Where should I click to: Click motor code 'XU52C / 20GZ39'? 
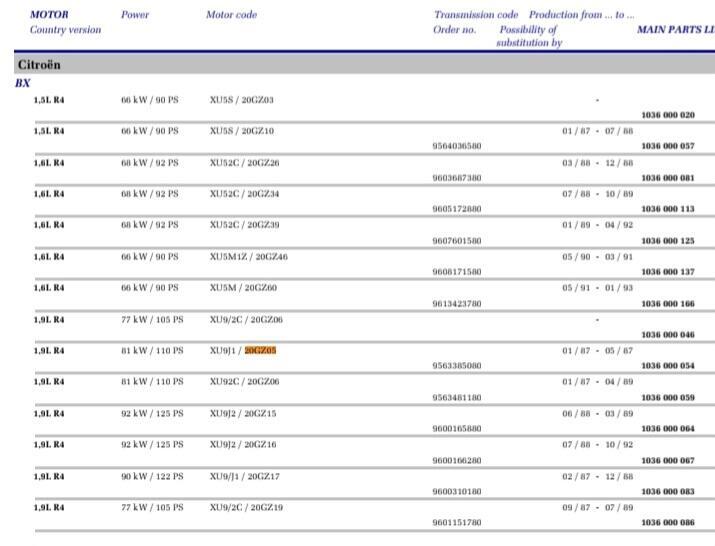tap(244, 225)
